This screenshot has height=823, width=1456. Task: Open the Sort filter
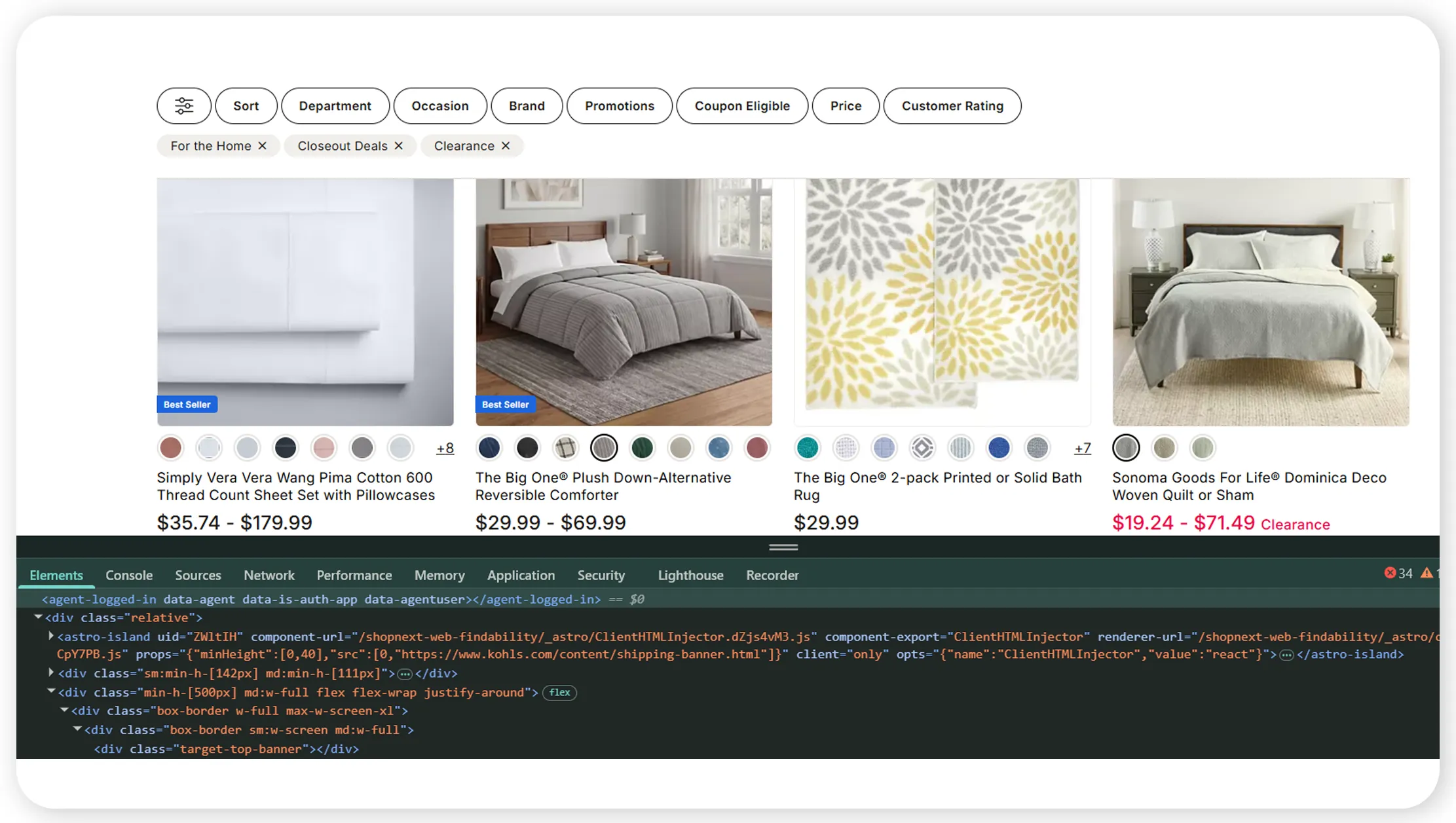tap(246, 105)
